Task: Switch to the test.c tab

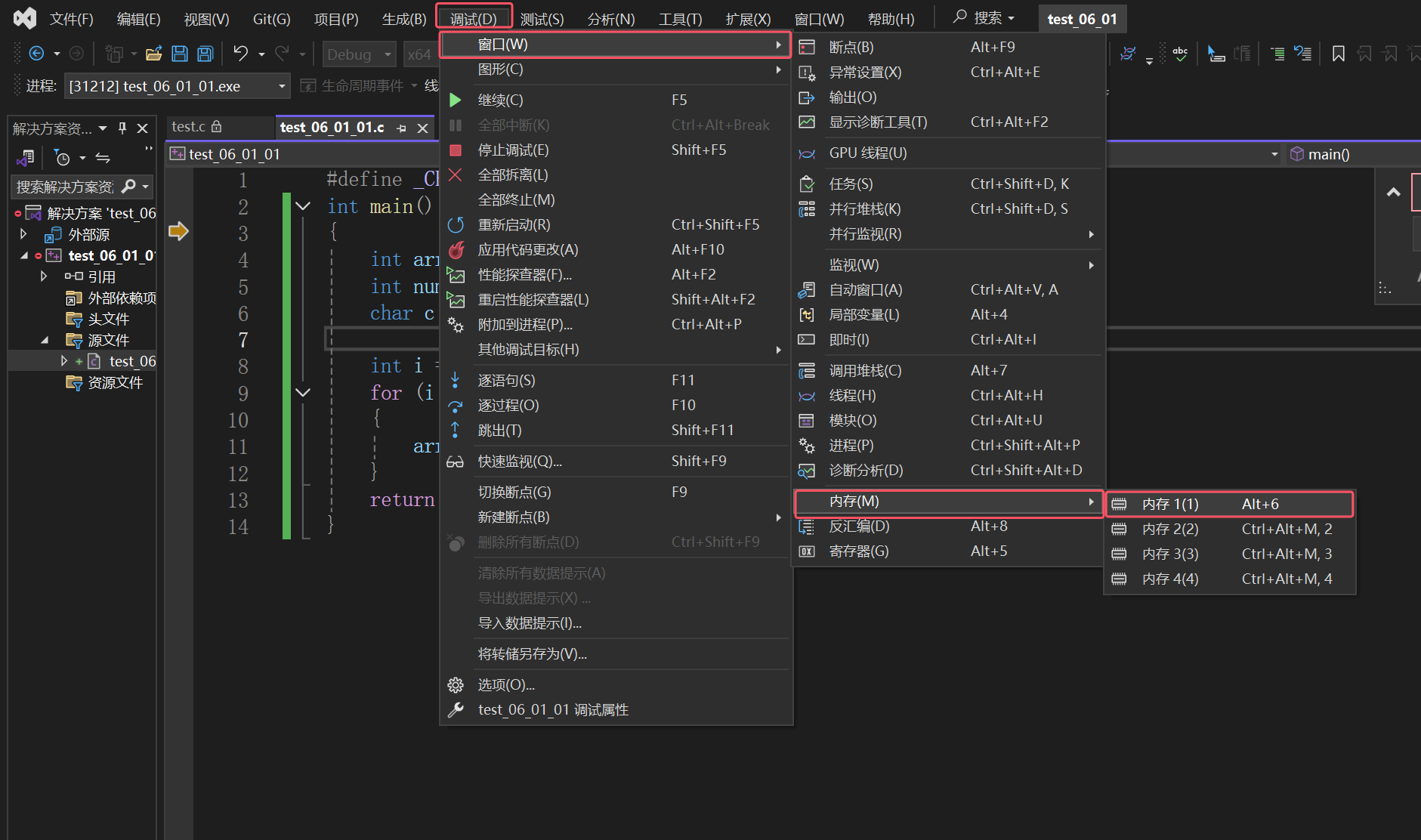Action: point(188,127)
